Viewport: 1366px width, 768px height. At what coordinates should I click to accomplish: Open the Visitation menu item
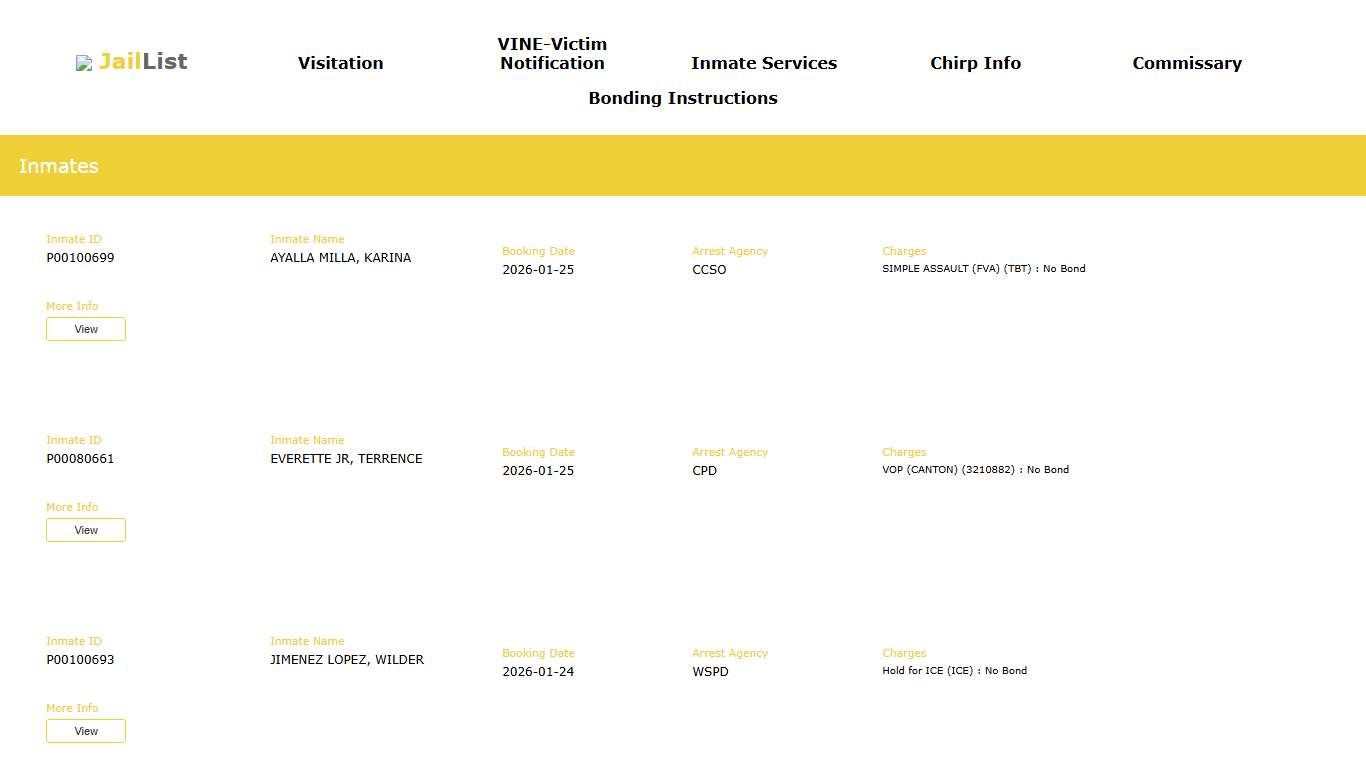tap(340, 63)
